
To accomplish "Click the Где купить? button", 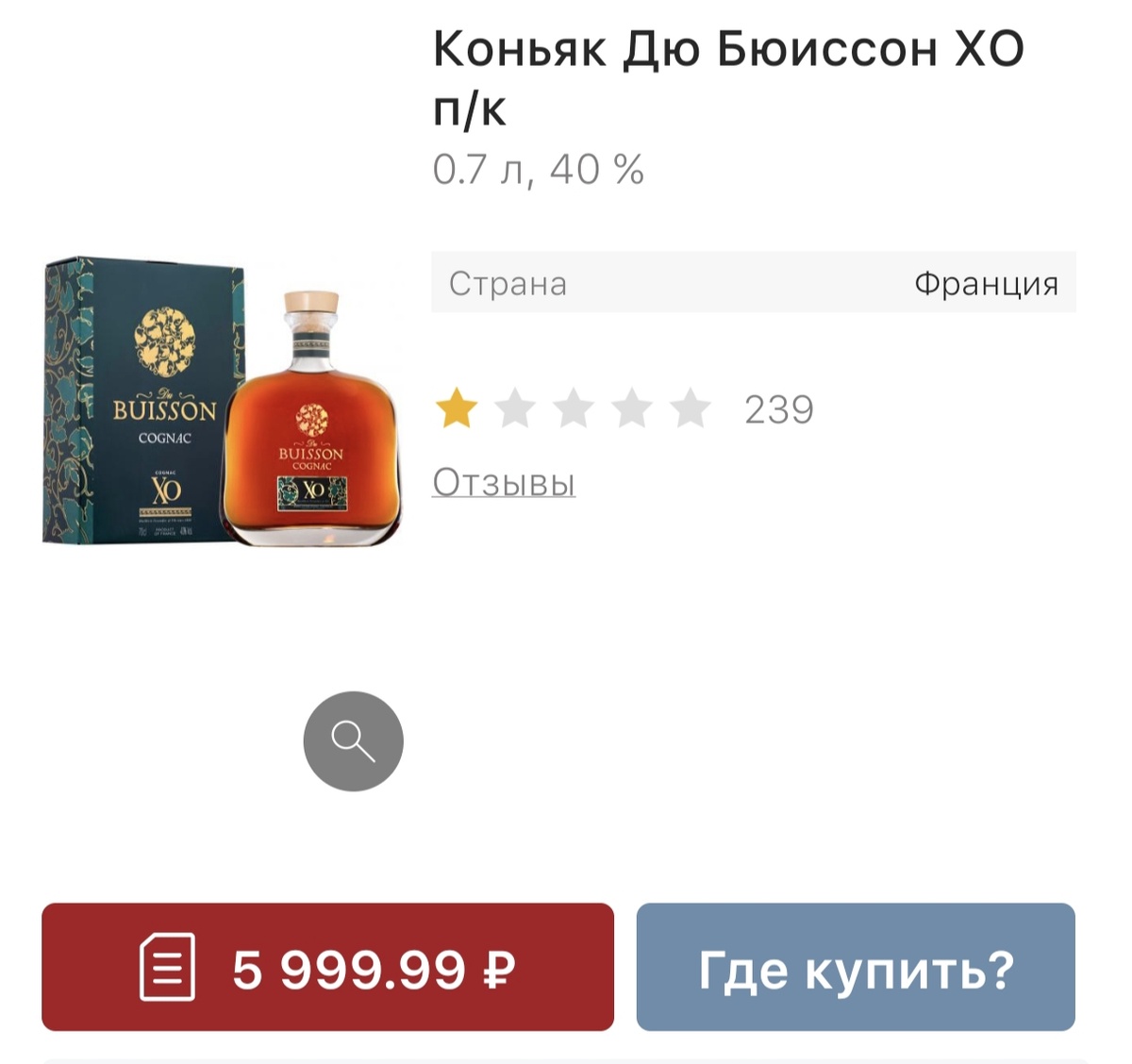I will 856,967.
